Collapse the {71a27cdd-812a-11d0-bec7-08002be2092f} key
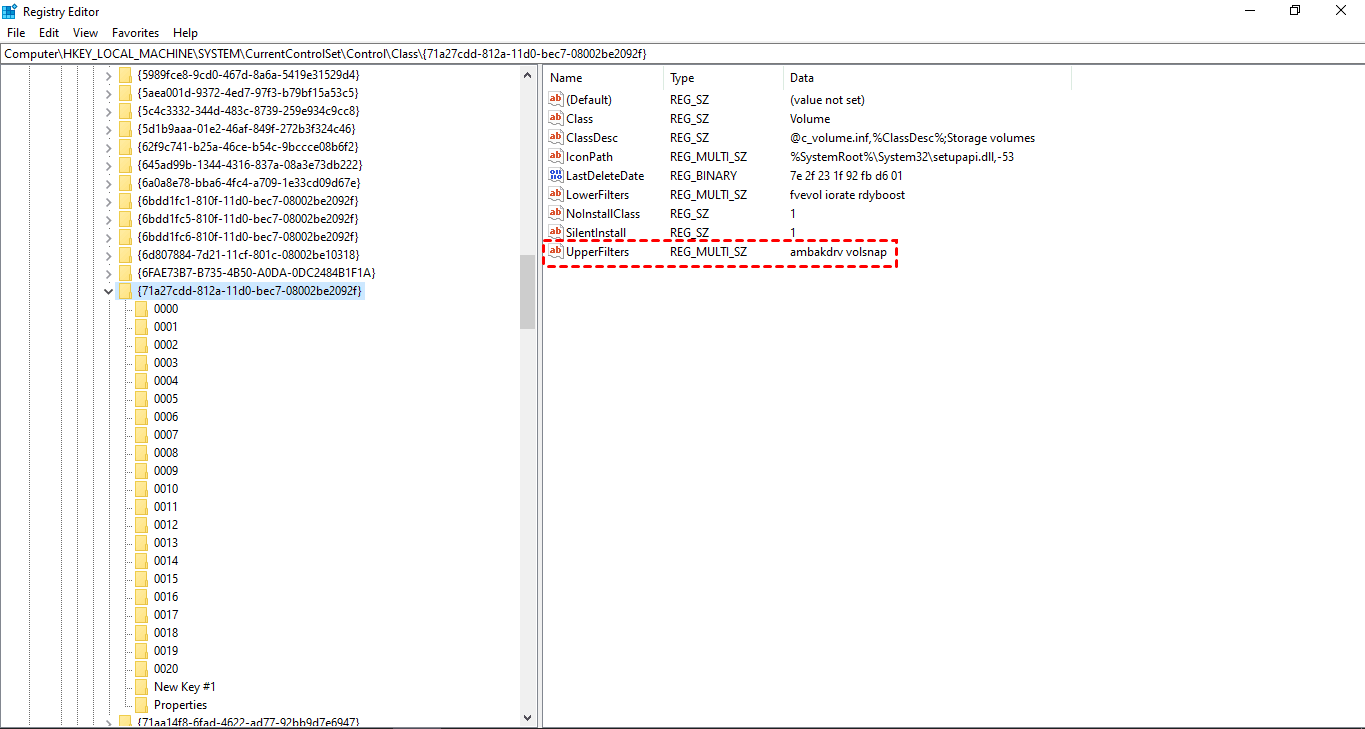This screenshot has width=1365, height=729. [x=108, y=290]
